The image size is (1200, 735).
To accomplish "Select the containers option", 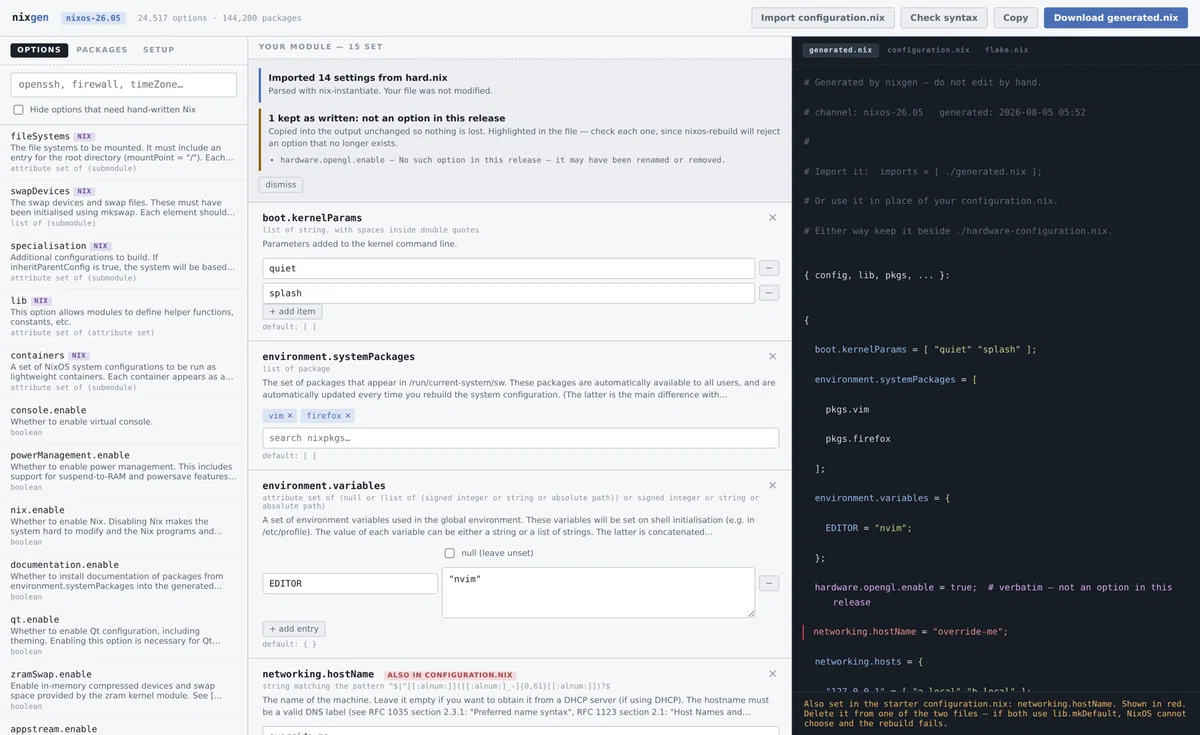I will (124, 371).
